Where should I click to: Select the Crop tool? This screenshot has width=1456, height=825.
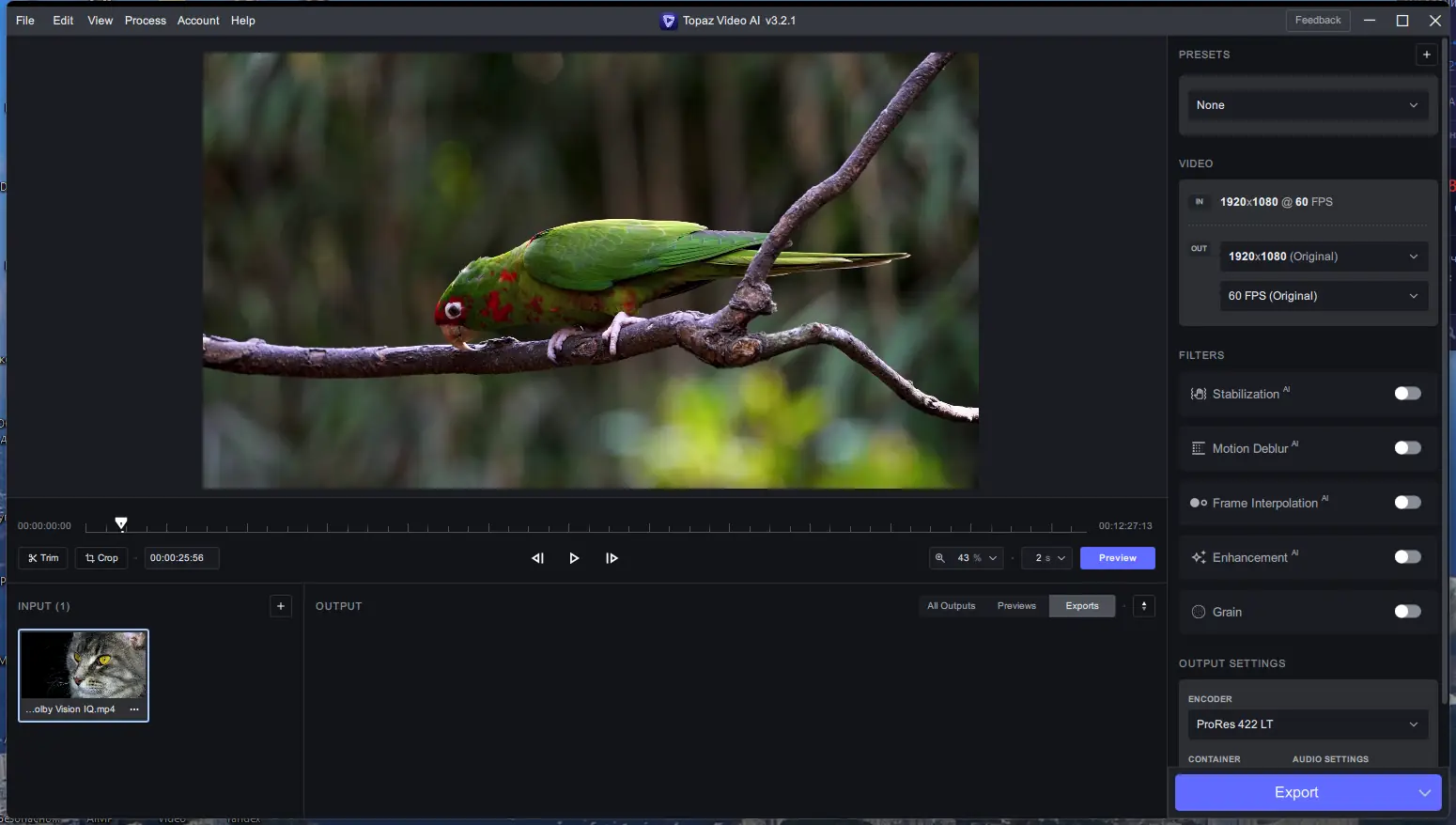pyautogui.click(x=101, y=558)
